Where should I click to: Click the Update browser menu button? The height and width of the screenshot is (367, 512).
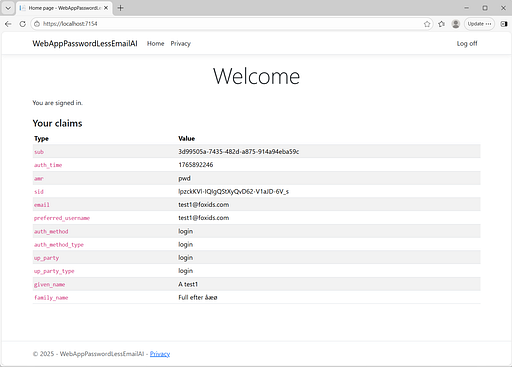(479, 24)
